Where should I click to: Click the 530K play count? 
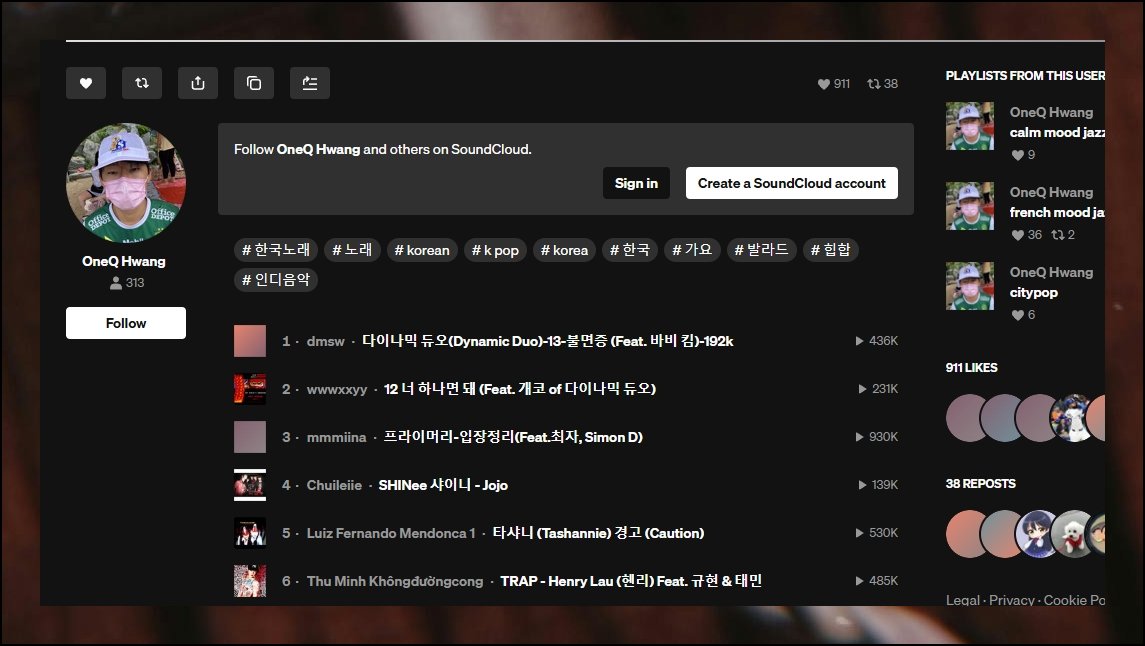[876, 533]
